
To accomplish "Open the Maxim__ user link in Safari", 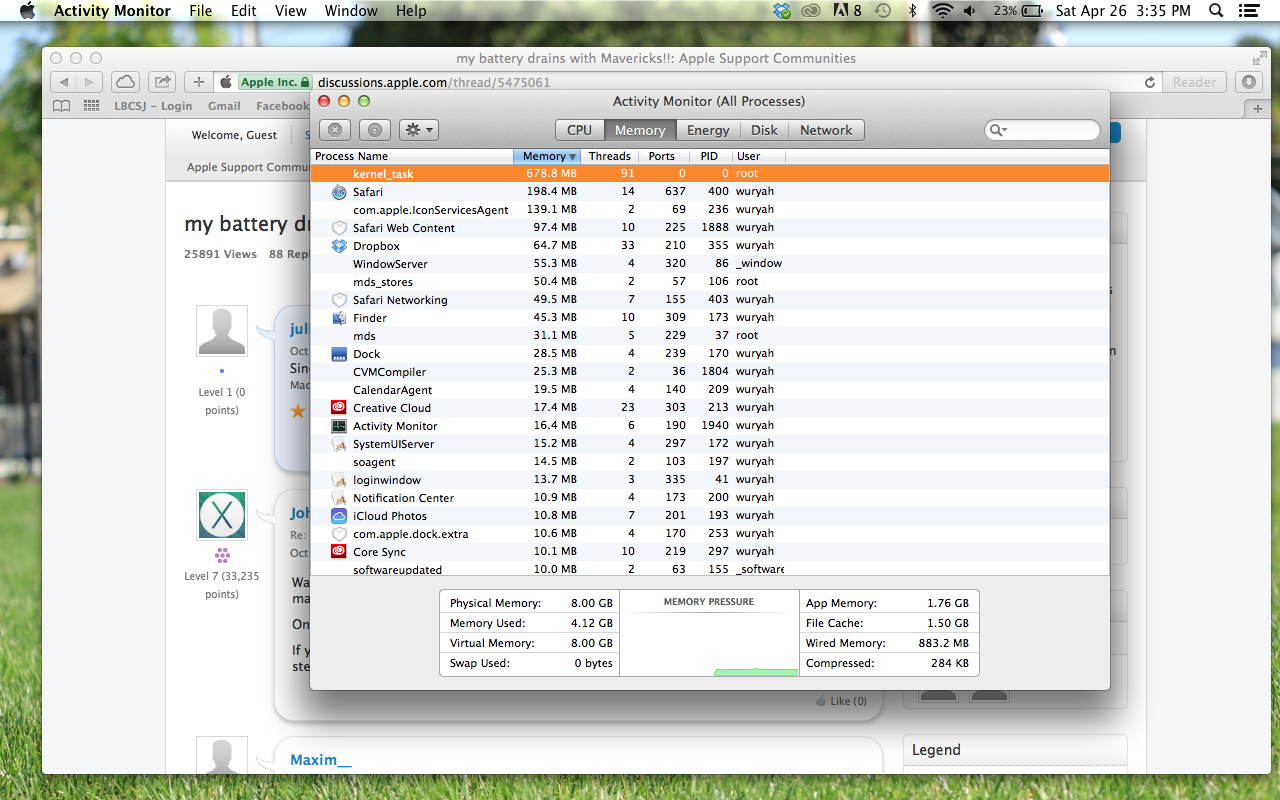I will pyautogui.click(x=321, y=760).
